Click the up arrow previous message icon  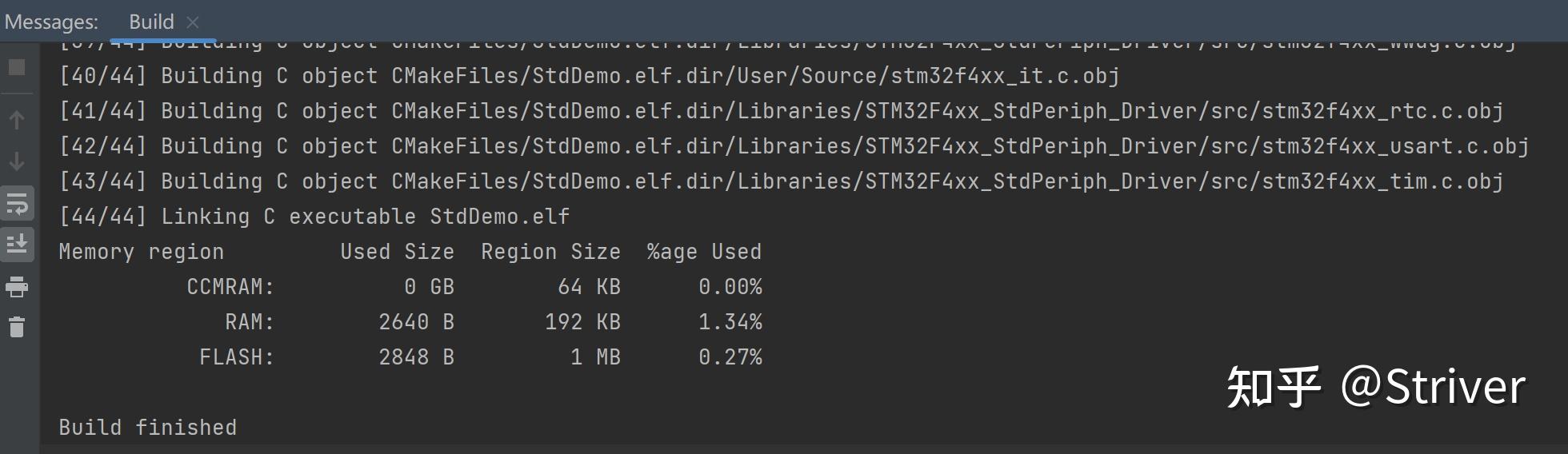17,120
